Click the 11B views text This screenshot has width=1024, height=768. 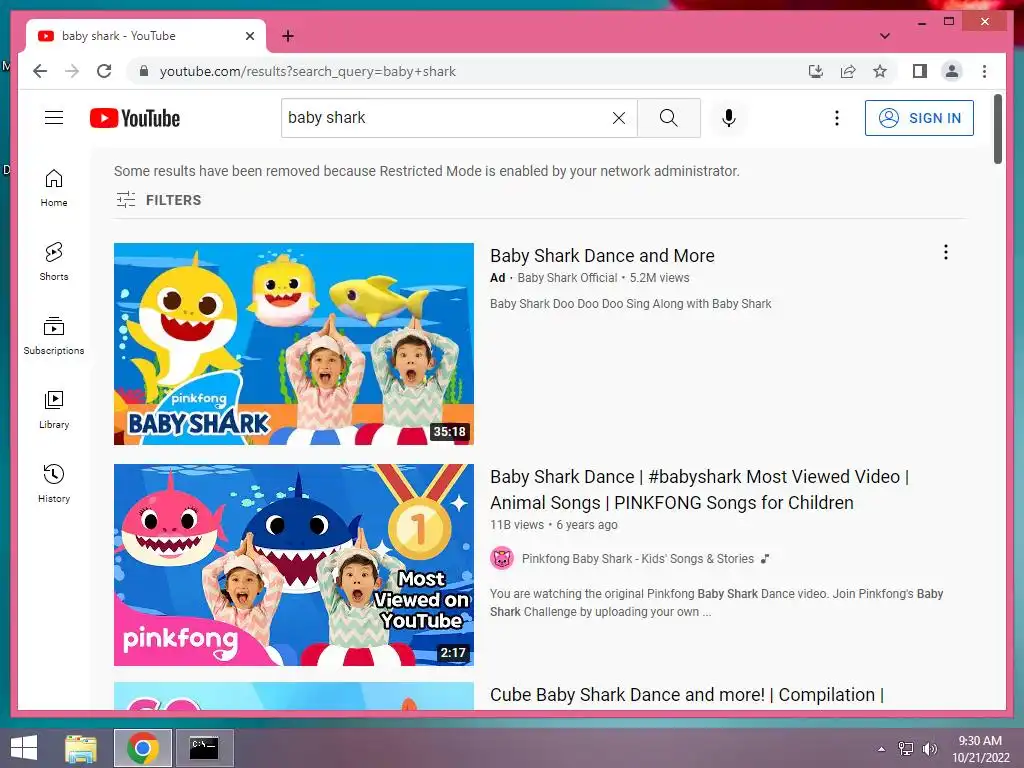(x=517, y=524)
